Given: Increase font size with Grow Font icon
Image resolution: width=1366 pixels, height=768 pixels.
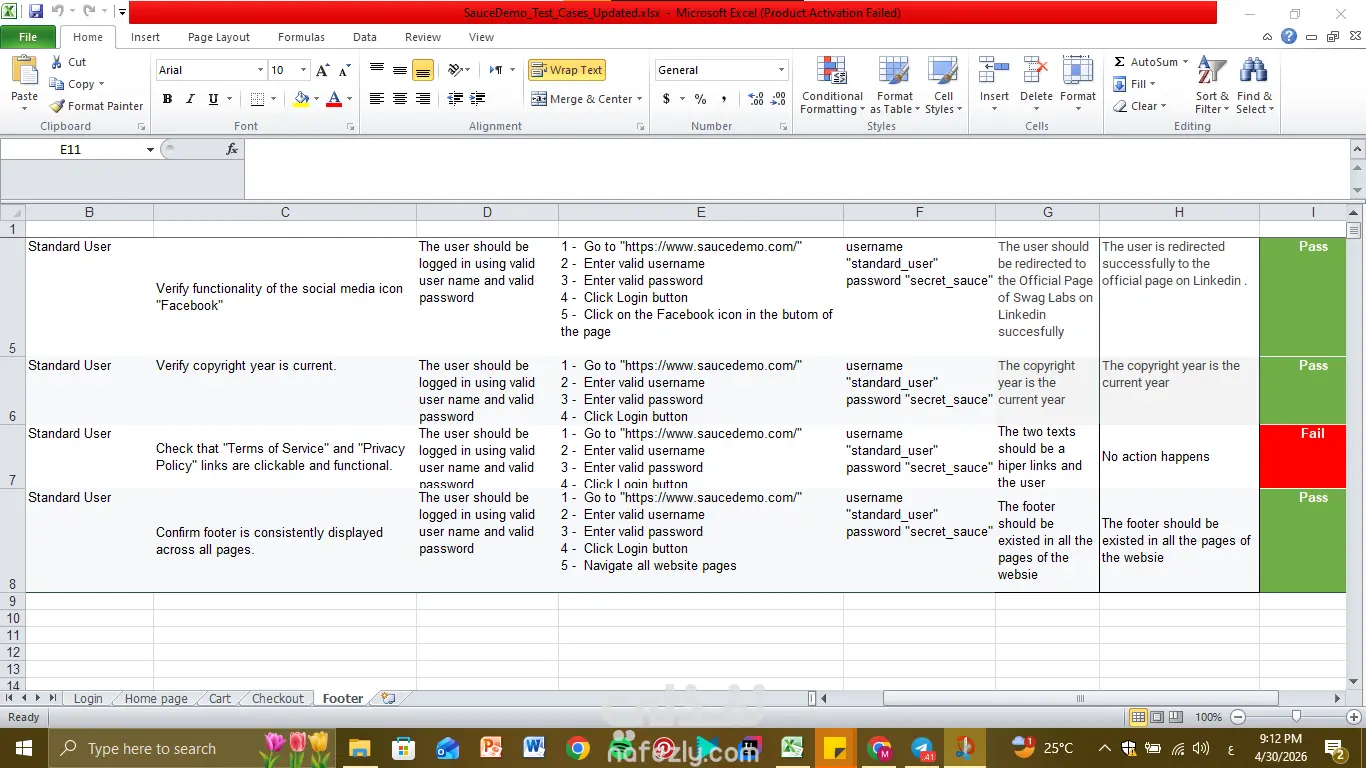Looking at the screenshot, I should (x=322, y=70).
